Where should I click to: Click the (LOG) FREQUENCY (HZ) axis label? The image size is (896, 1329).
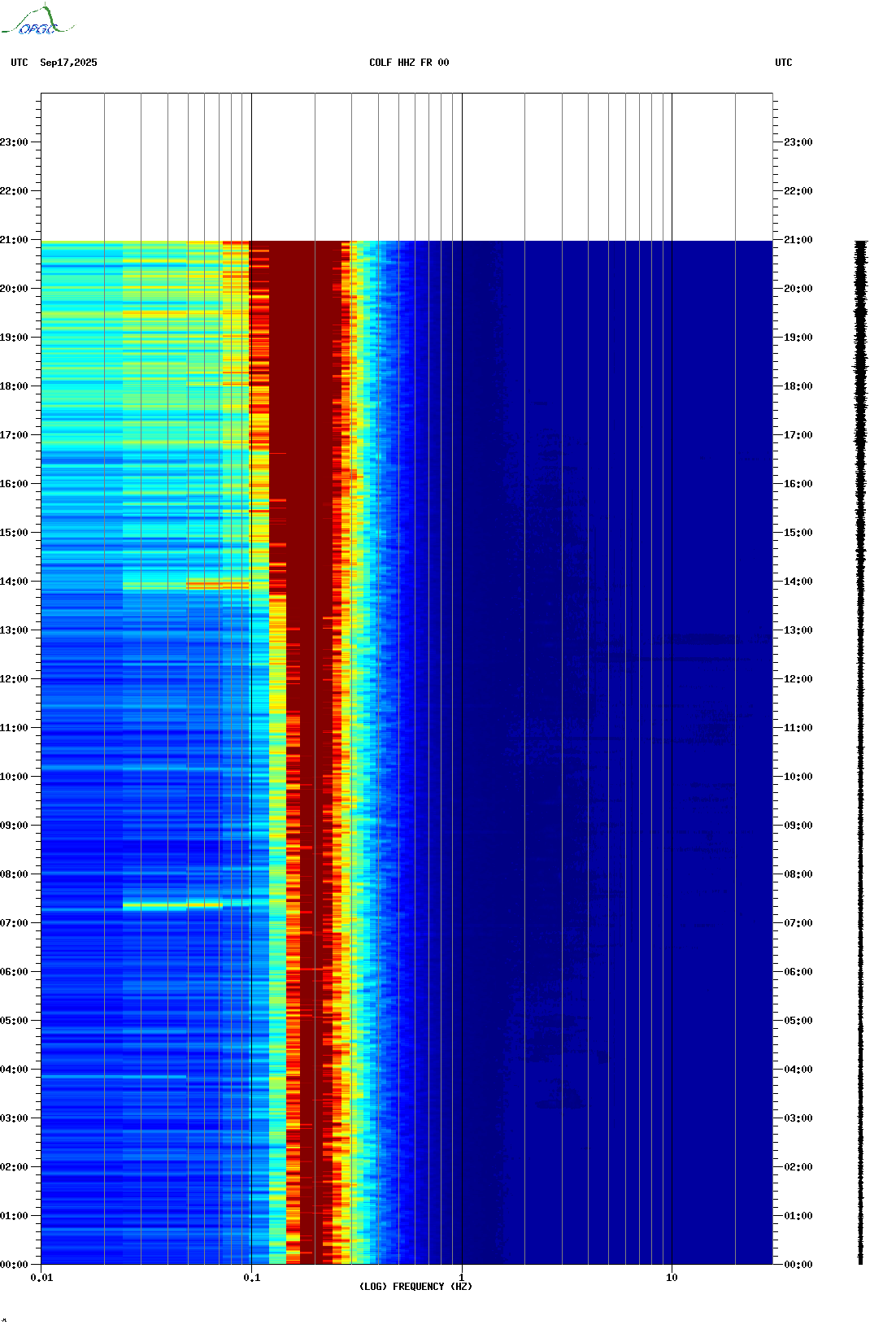click(x=415, y=1287)
